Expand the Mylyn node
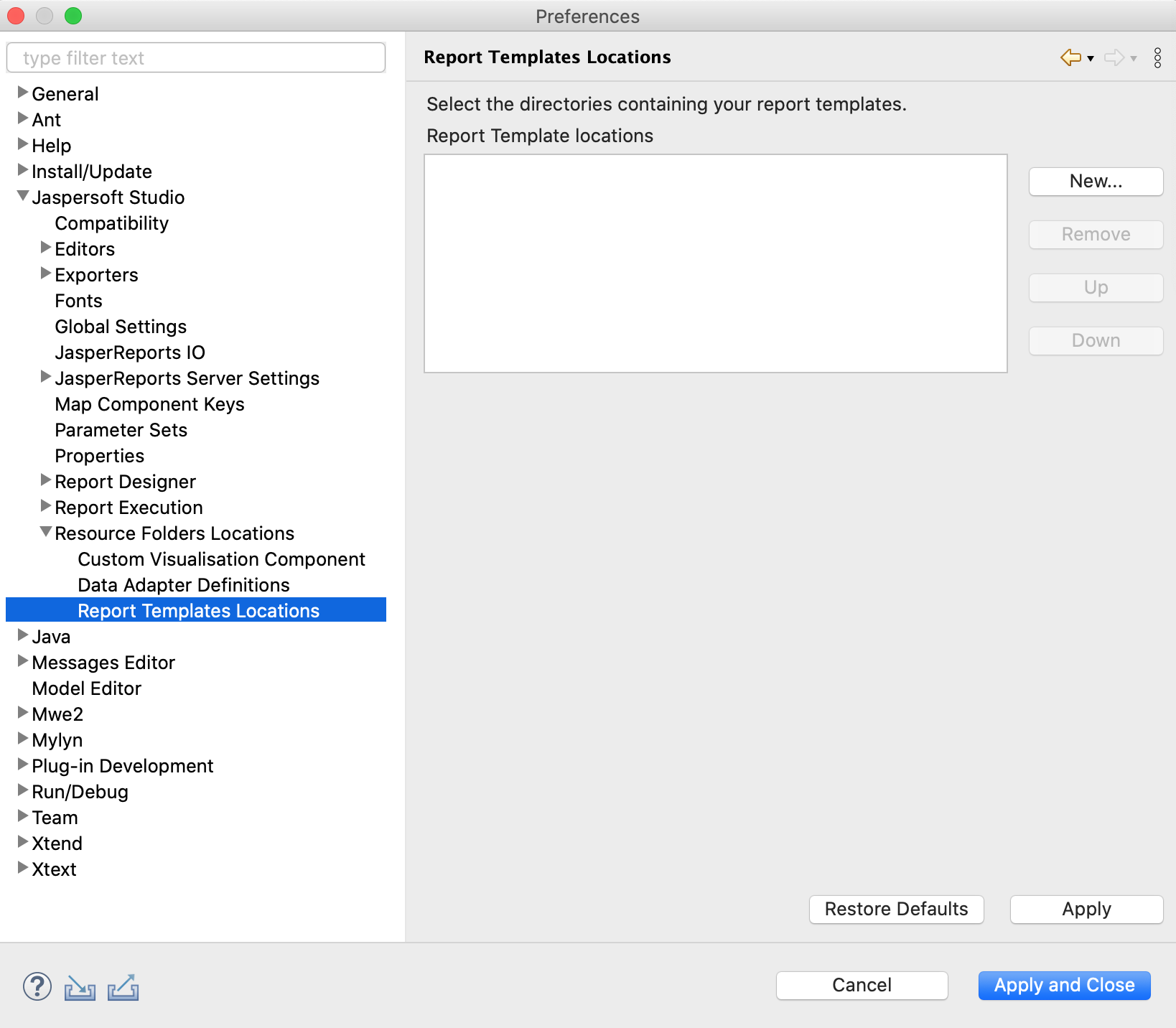1176x1028 pixels. pyautogui.click(x=23, y=739)
